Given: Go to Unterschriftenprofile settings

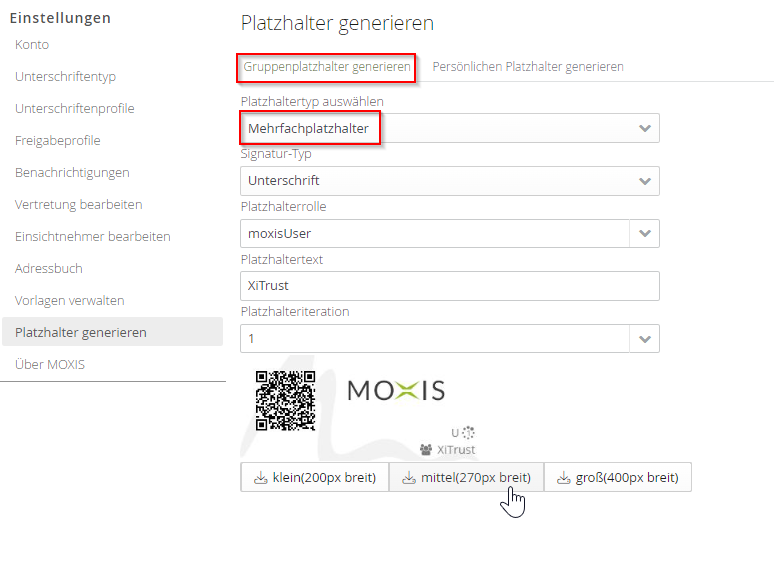Looking at the screenshot, I should click(75, 109).
